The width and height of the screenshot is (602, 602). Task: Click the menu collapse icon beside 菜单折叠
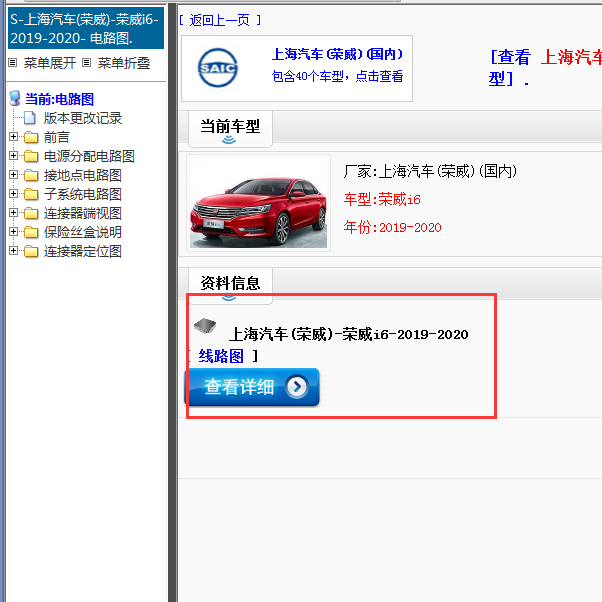point(87,63)
